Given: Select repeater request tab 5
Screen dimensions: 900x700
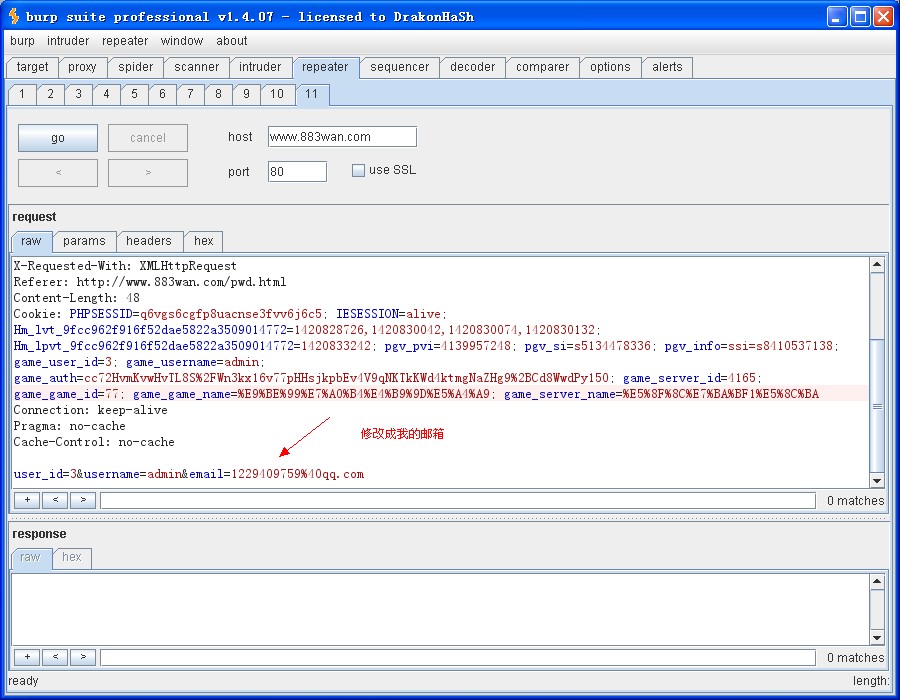Looking at the screenshot, I should point(134,94).
